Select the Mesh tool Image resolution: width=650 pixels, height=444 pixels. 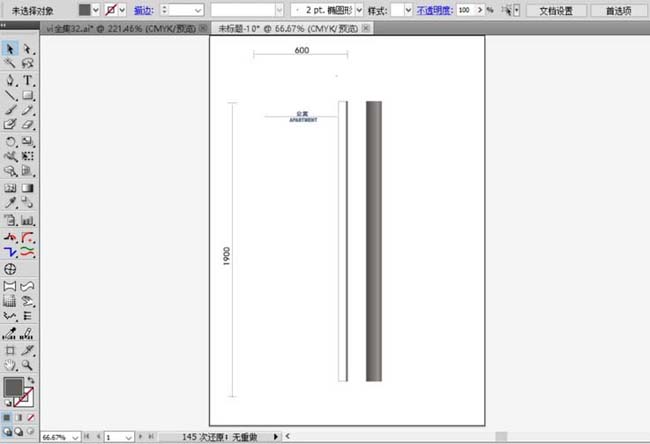coord(10,188)
